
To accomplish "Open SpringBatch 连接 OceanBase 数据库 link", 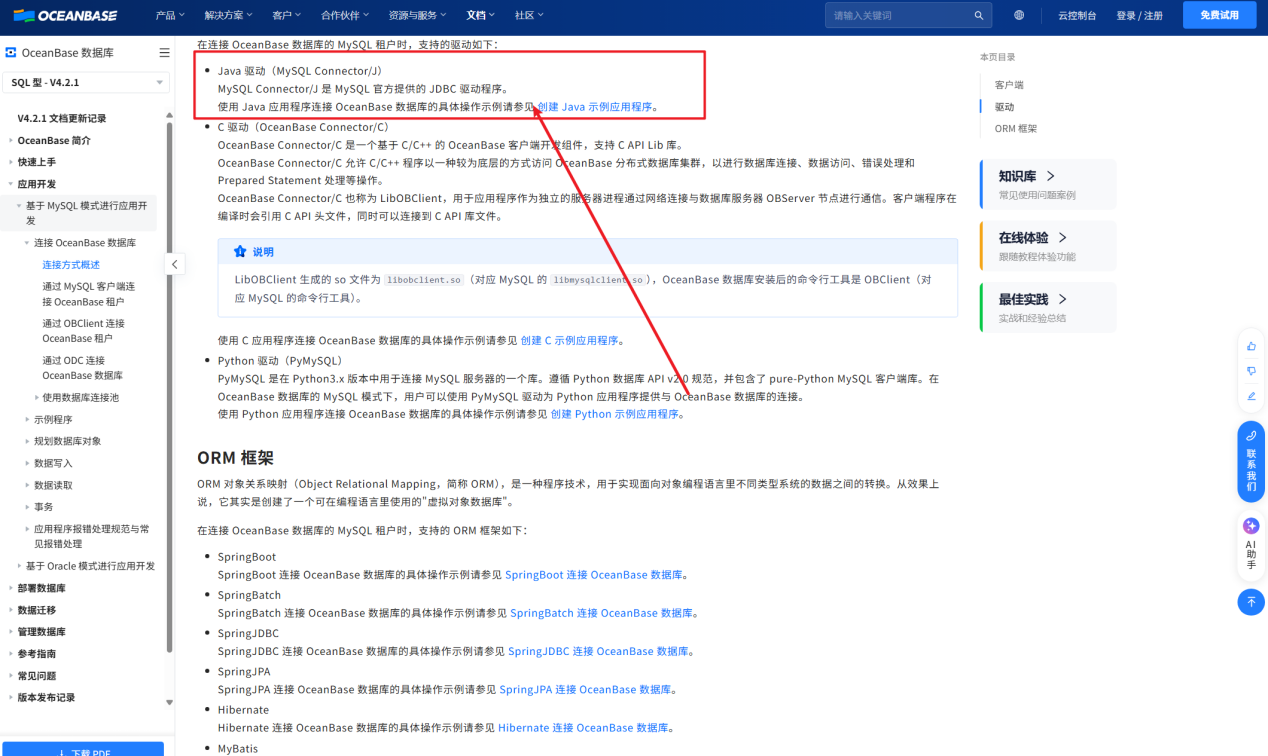I will click(602, 613).
